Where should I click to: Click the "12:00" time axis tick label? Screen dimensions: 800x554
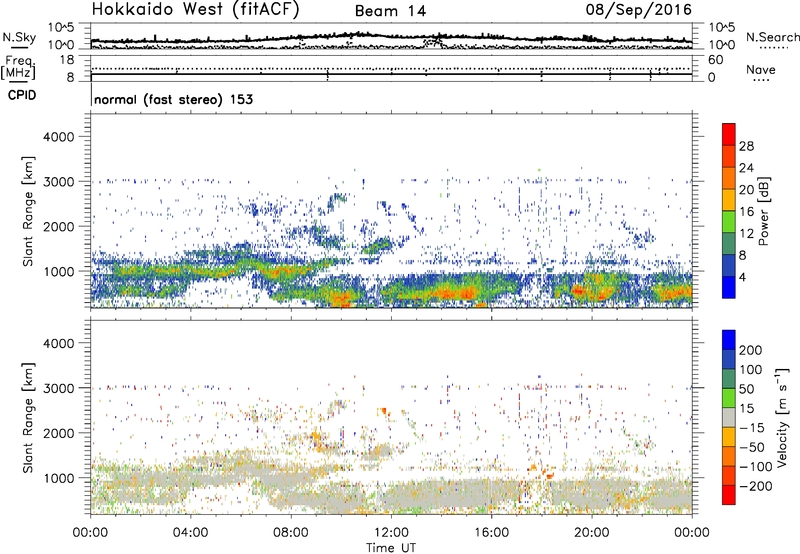pos(391,533)
